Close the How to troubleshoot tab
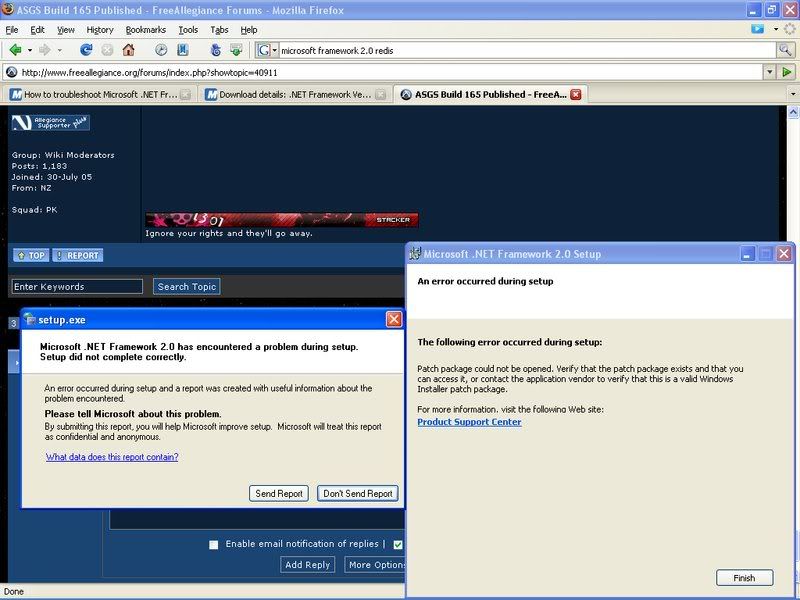This screenshot has width=800, height=600. tap(185, 94)
